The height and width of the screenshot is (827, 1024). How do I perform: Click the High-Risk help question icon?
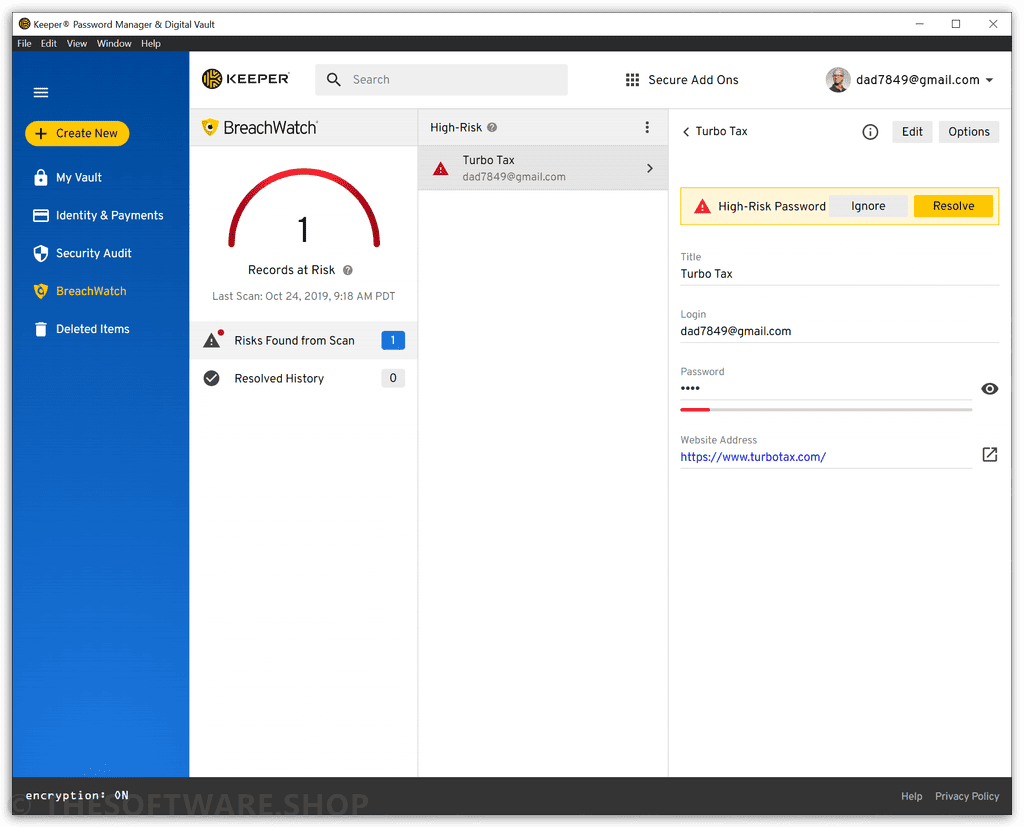(492, 127)
